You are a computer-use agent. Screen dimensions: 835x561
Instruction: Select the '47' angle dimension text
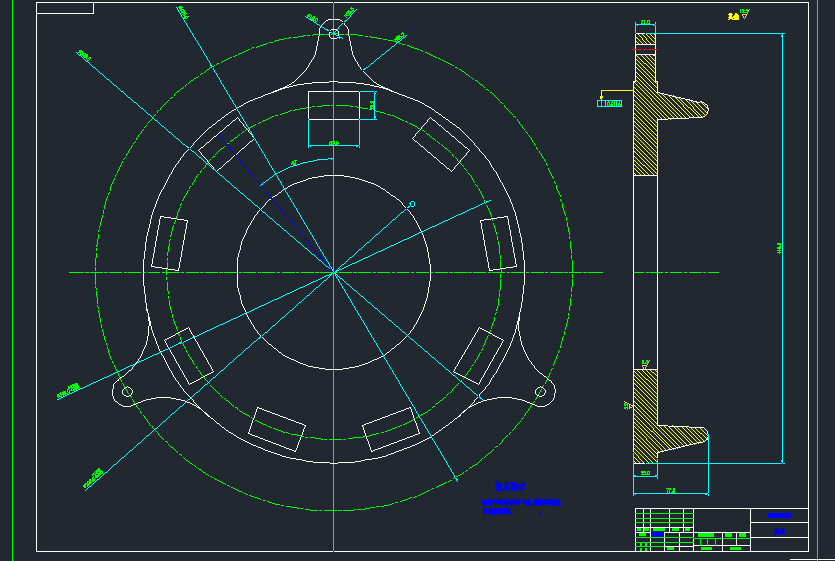[x=293, y=163]
